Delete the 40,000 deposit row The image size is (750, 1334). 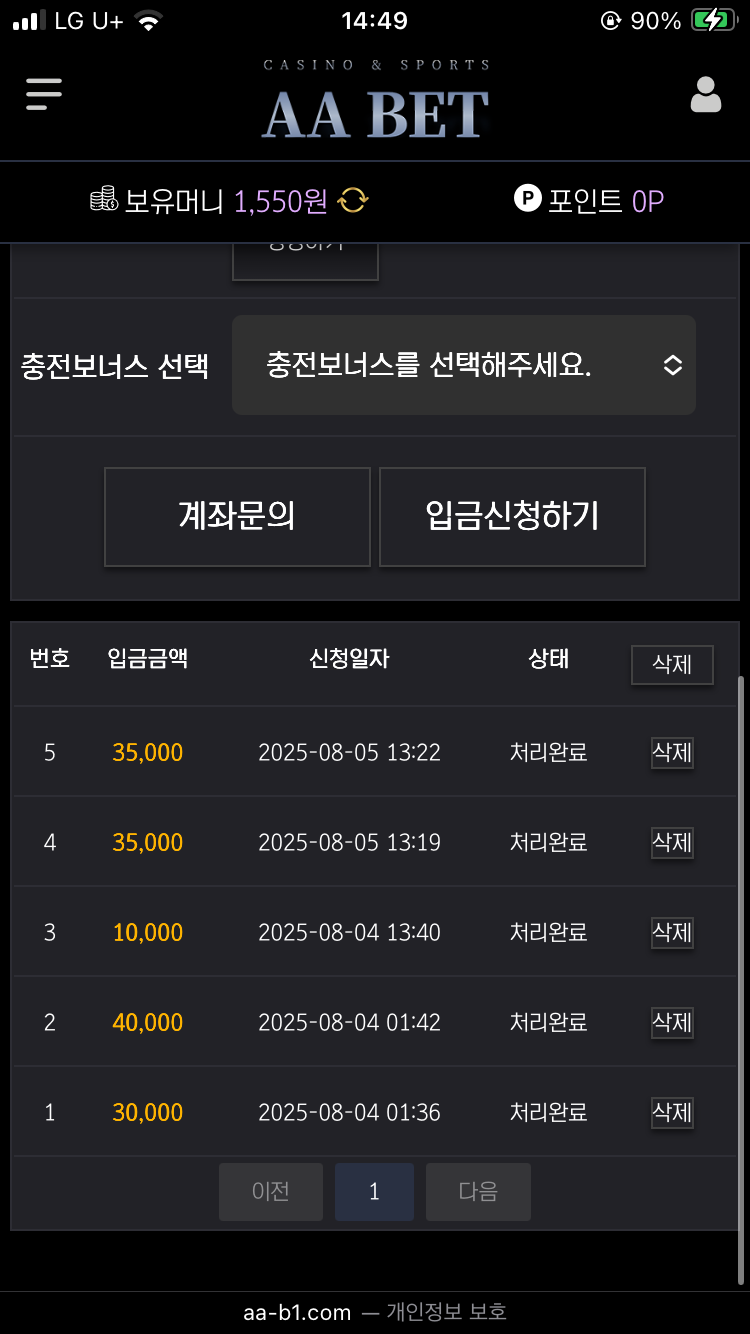coord(672,1023)
